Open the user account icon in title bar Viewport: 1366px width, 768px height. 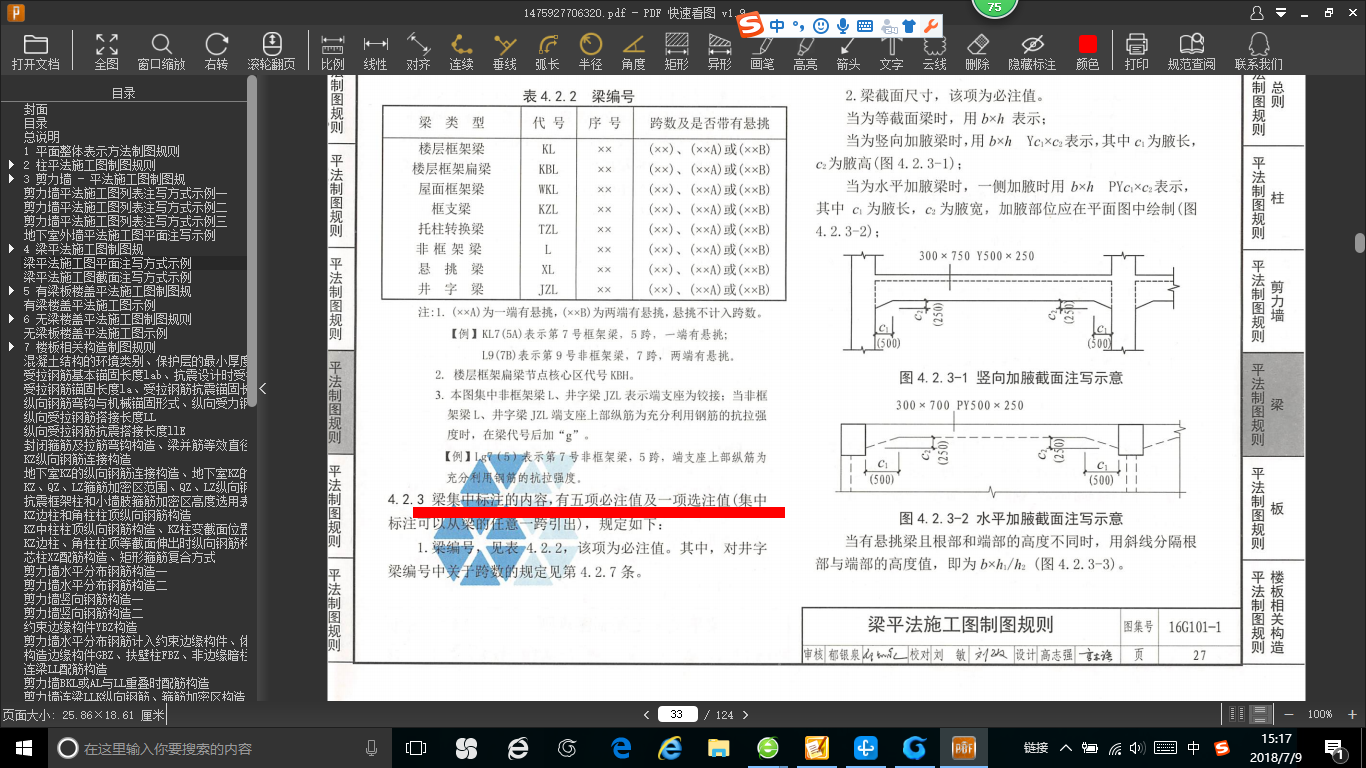pos(1257,12)
